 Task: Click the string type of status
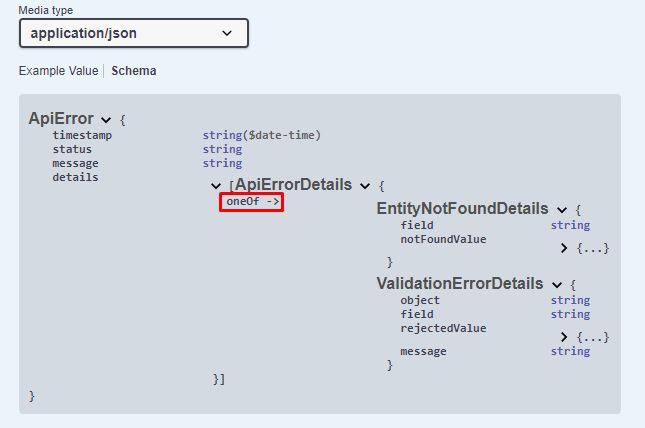pyautogui.click(x=222, y=149)
